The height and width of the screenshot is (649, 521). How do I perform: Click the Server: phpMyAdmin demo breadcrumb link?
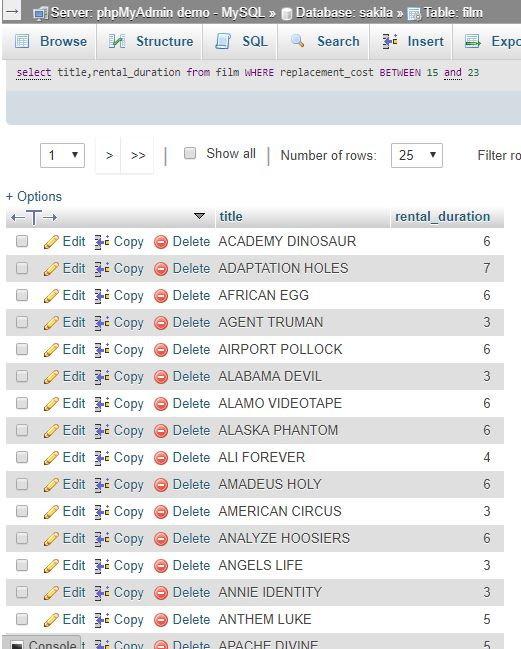(x=158, y=12)
